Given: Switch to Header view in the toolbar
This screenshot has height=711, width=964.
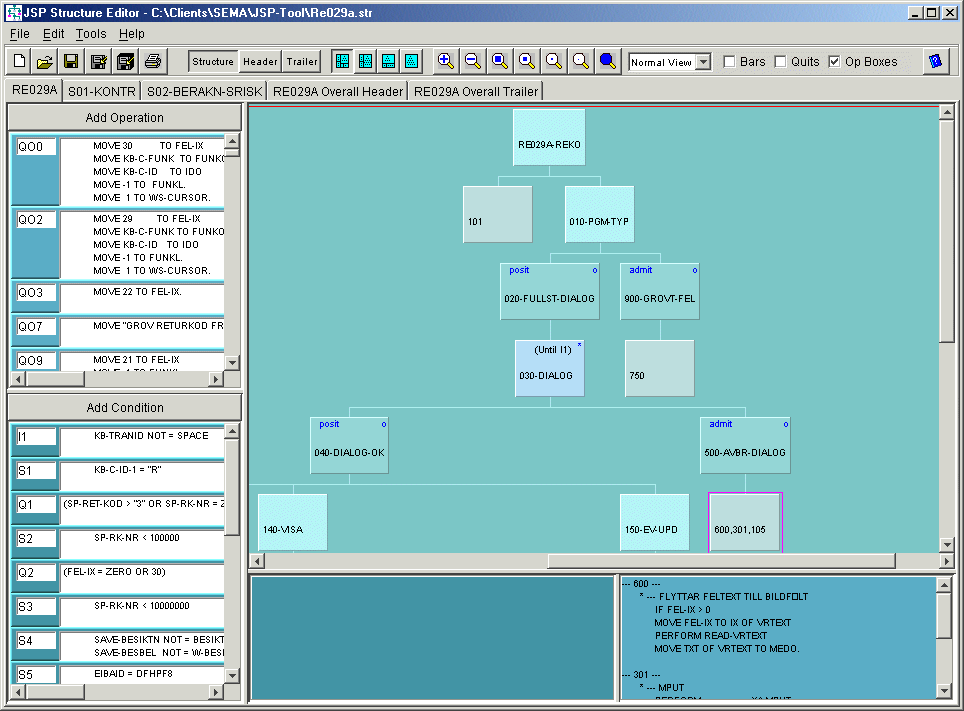Looking at the screenshot, I should tap(260, 61).
